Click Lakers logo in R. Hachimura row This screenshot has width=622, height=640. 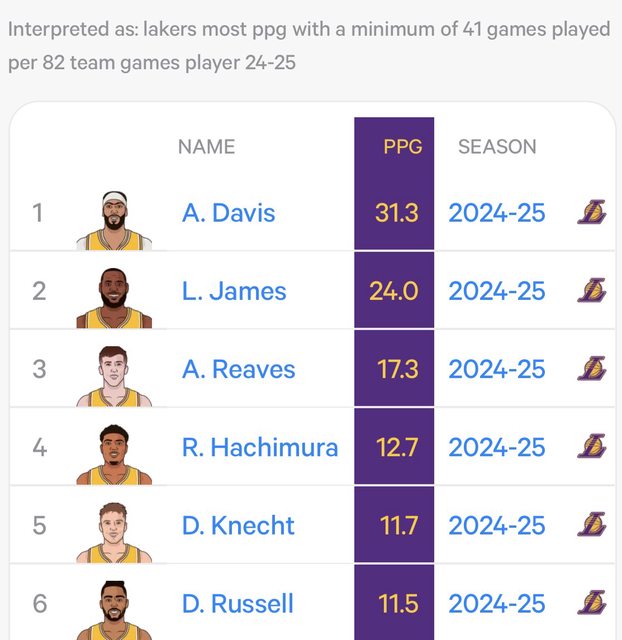tap(592, 447)
